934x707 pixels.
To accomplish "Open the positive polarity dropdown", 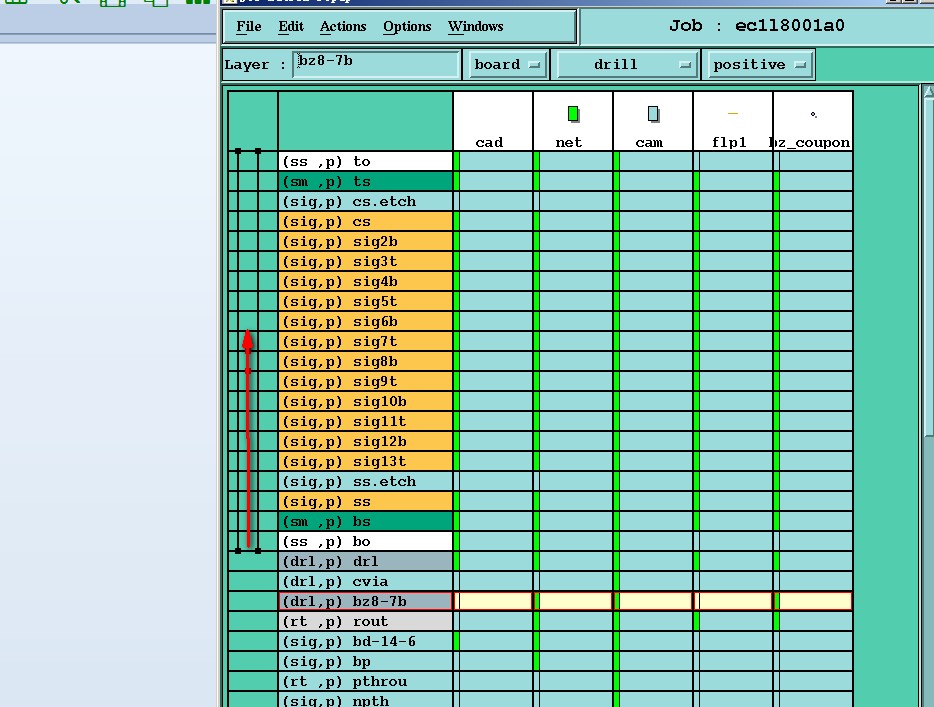I will (759, 64).
